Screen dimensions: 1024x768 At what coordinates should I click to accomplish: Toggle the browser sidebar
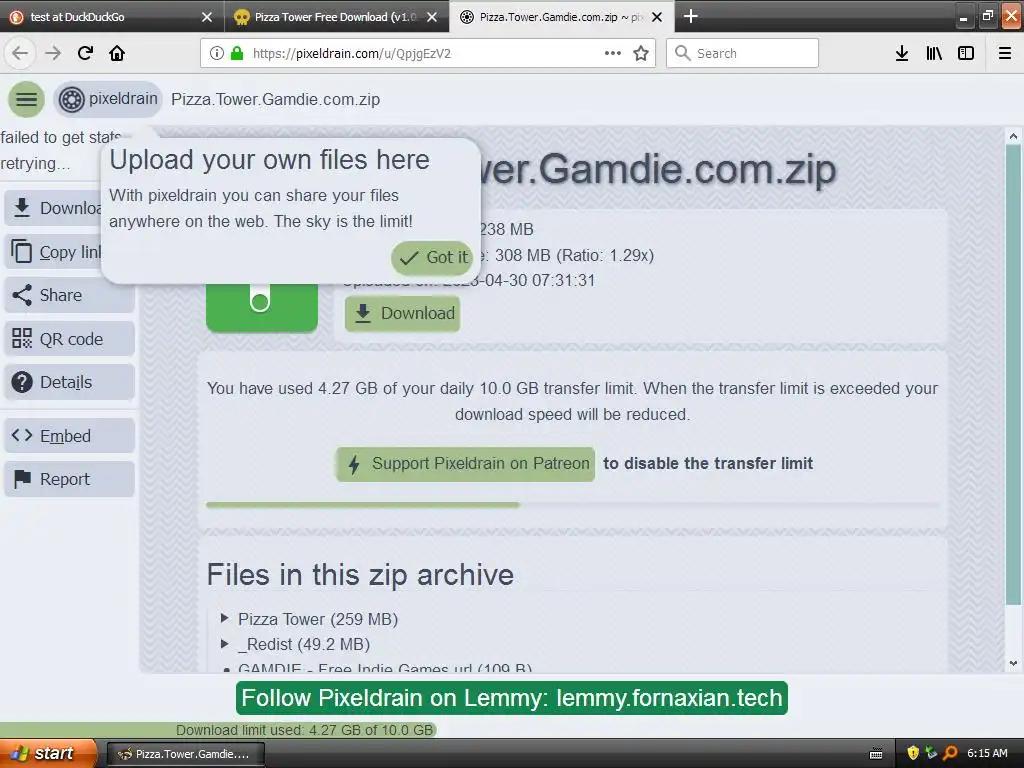click(x=966, y=53)
